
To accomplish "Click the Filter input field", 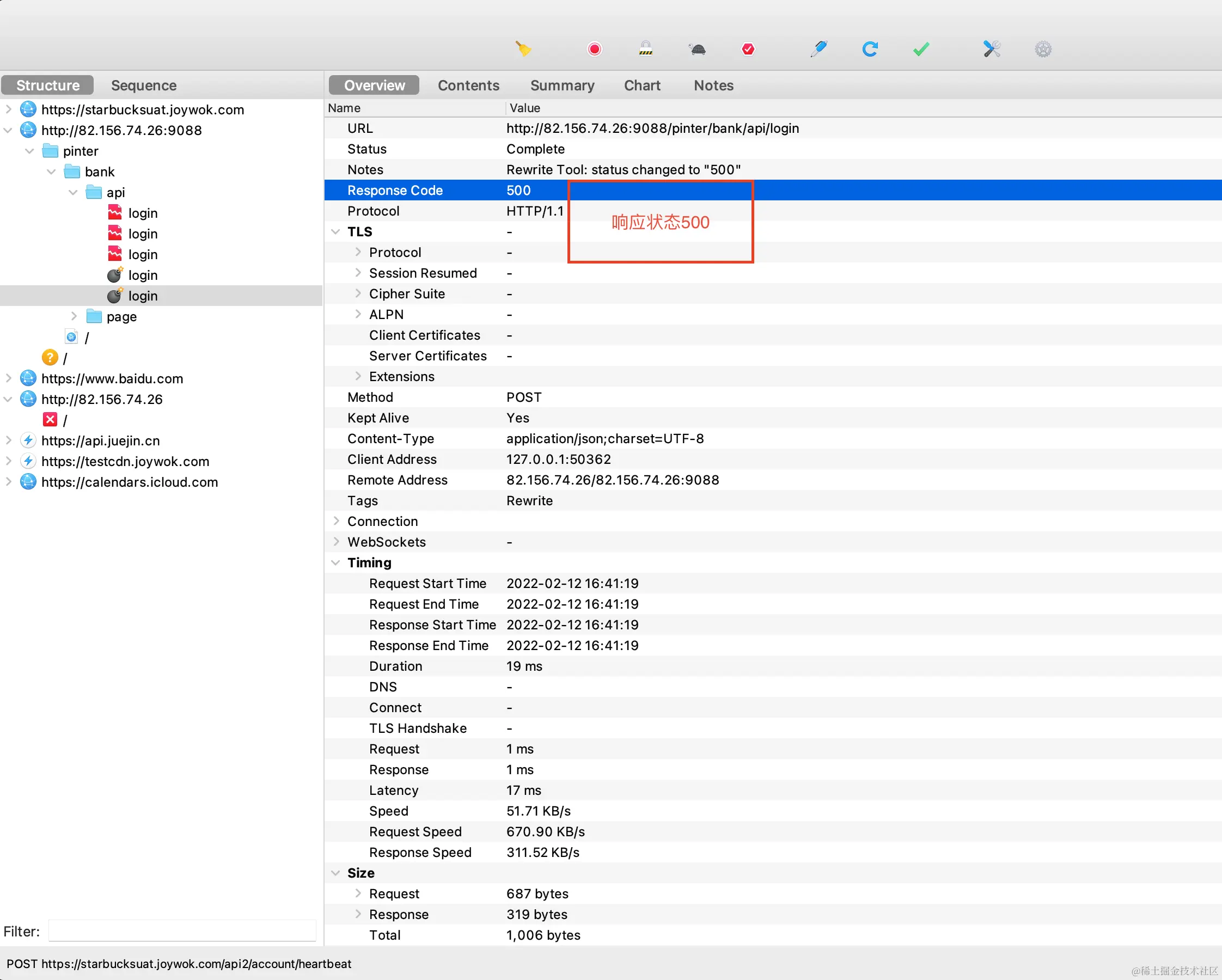I will click(x=182, y=931).
